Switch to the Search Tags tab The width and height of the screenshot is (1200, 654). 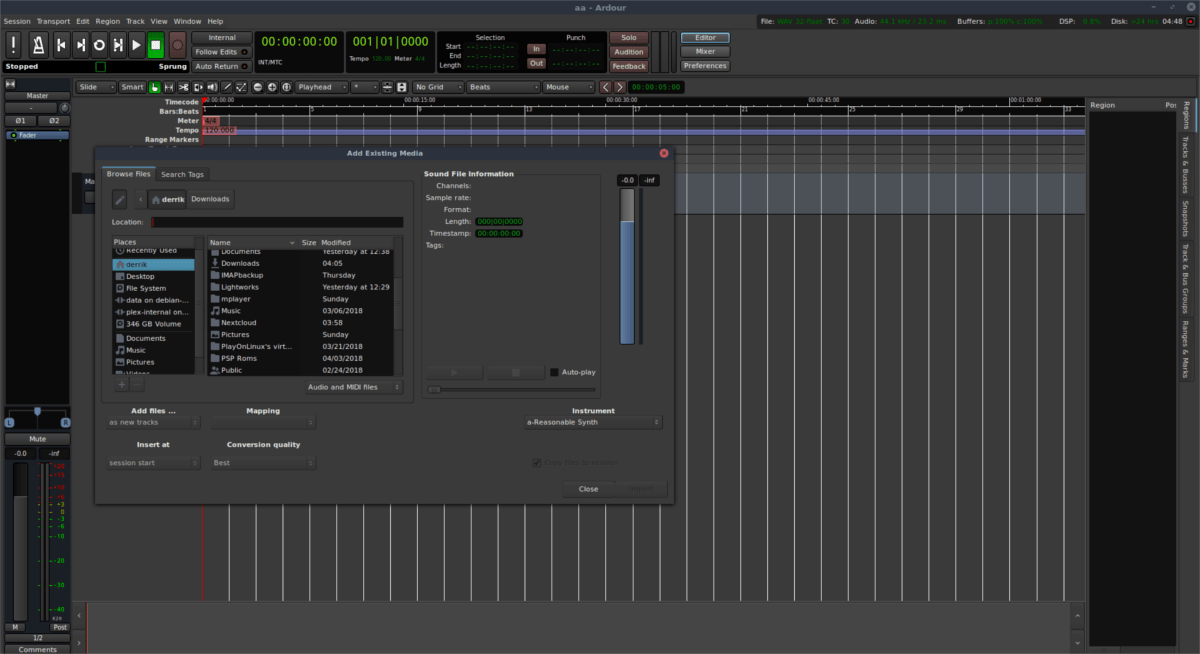[x=182, y=174]
